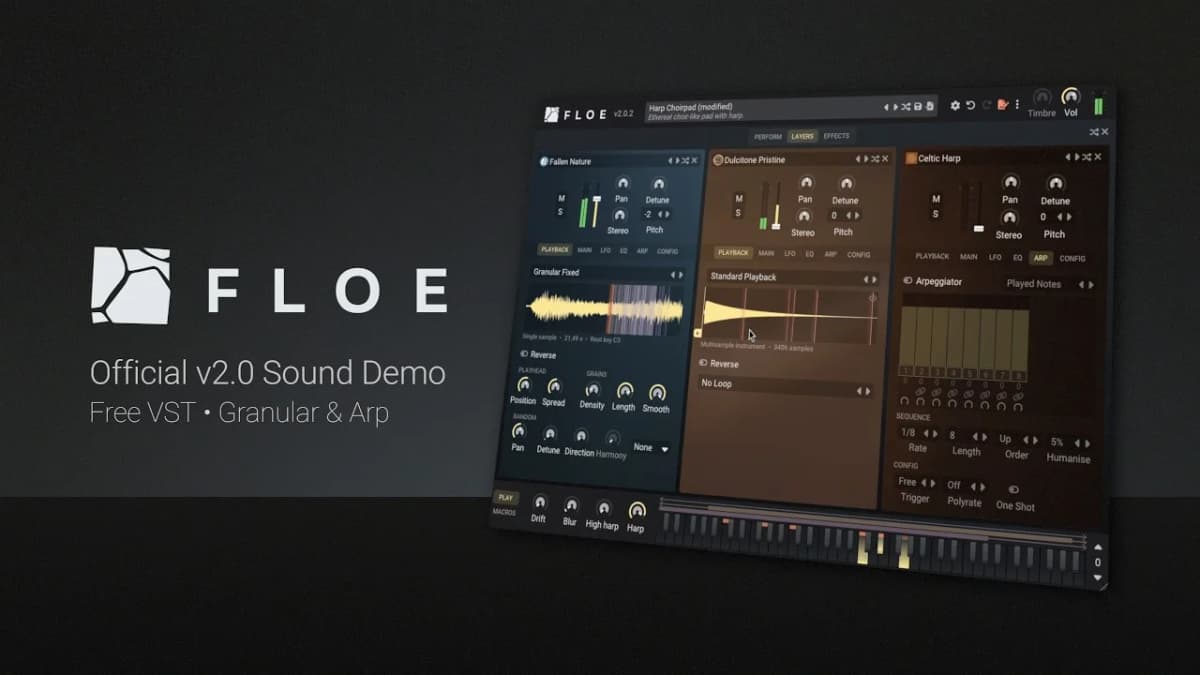Open the settings gear in Floe header
Viewport: 1200px width, 675px height.
coord(955,105)
